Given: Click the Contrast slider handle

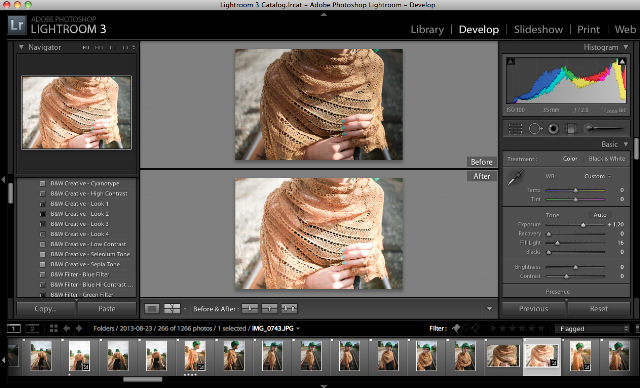Looking at the screenshot, I should tap(567, 277).
